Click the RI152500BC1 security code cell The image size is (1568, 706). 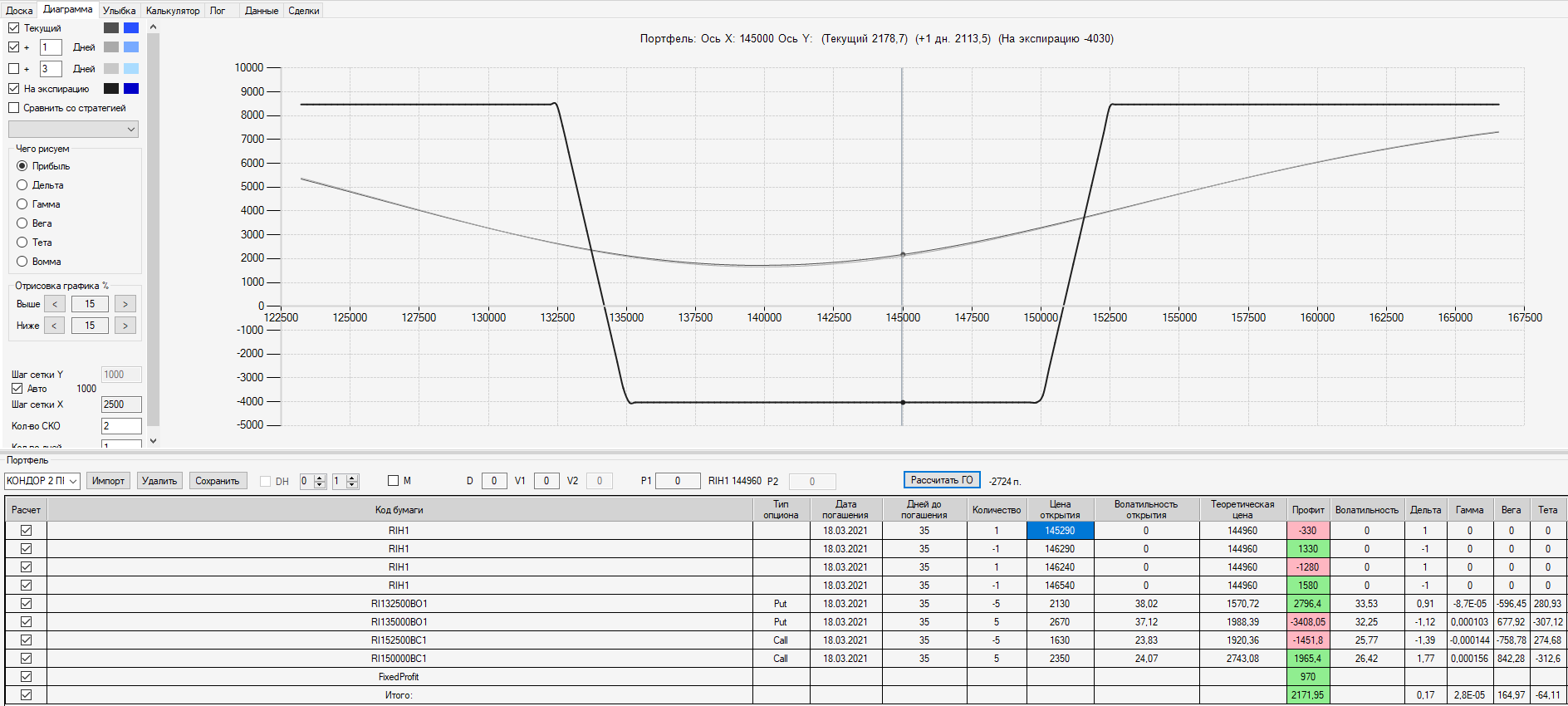click(x=399, y=640)
